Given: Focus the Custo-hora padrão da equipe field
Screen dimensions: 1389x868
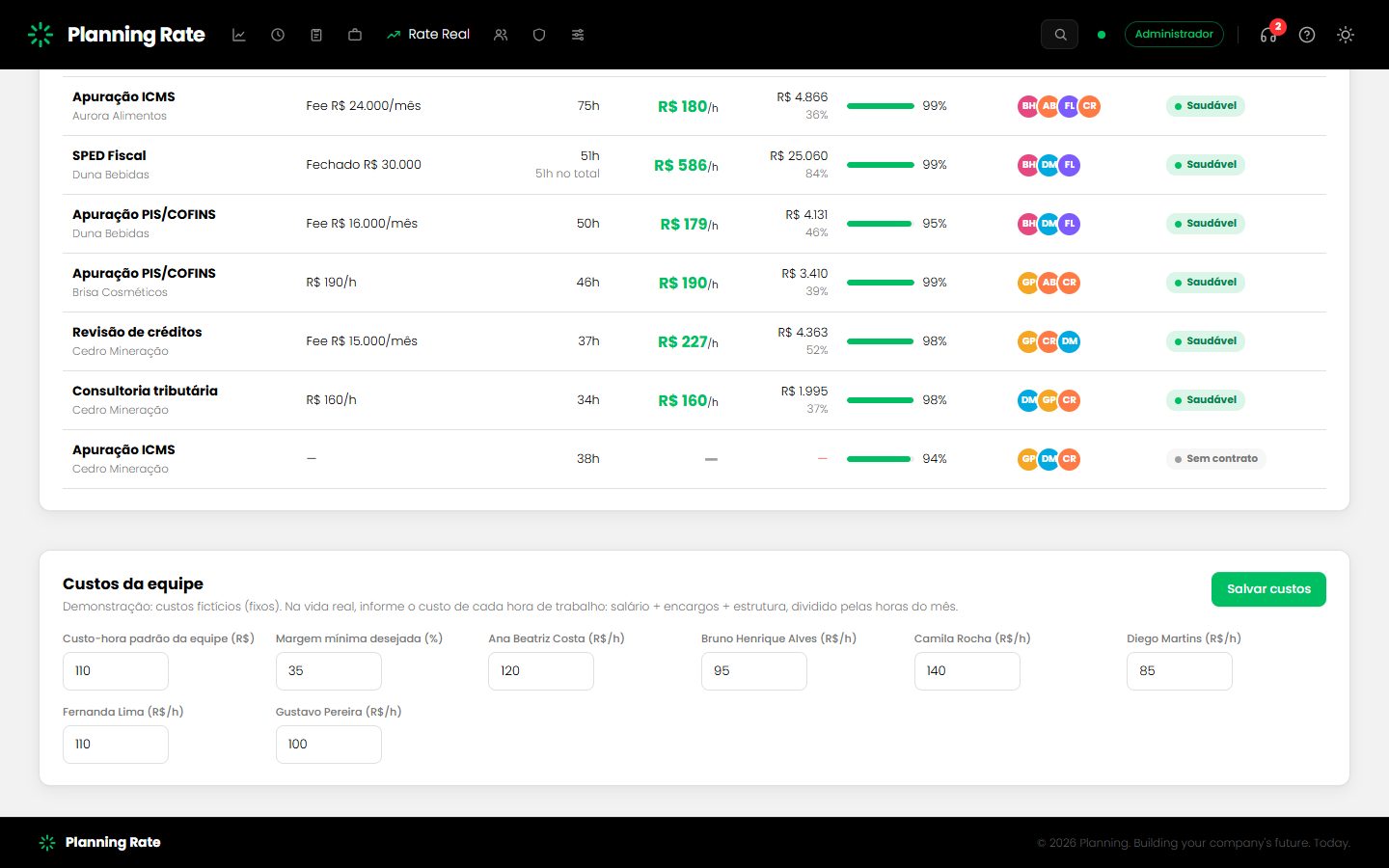Looking at the screenshot, I should click(x=116, y=671).
